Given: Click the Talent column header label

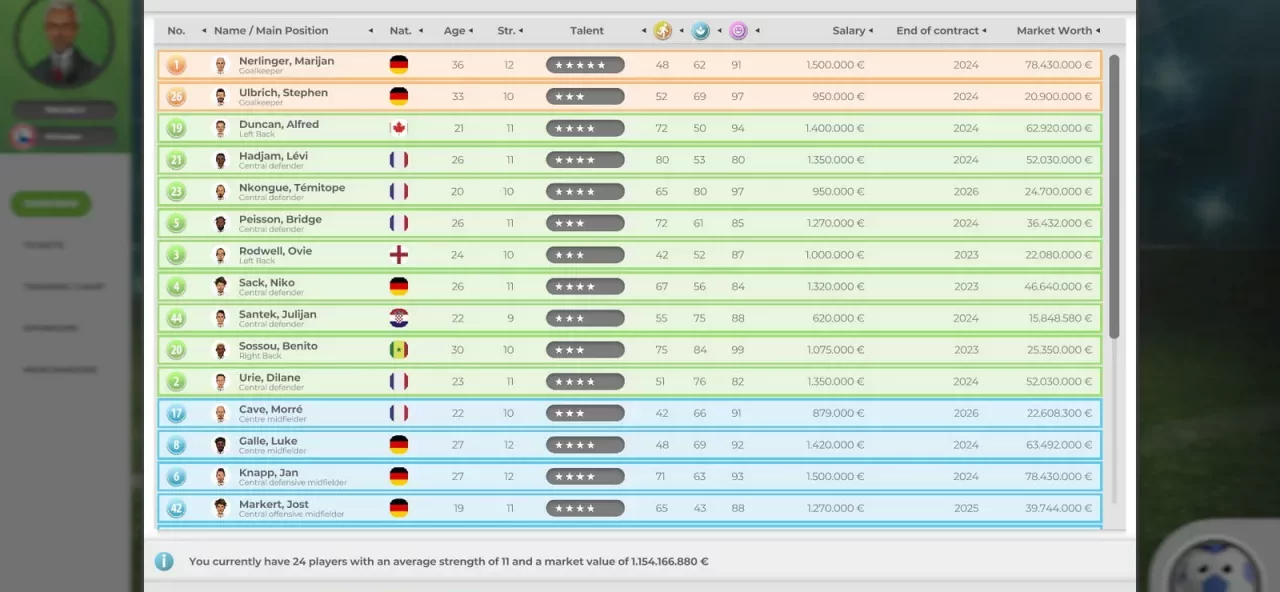Looking at the screenshot, I should [x=587, y=31].
